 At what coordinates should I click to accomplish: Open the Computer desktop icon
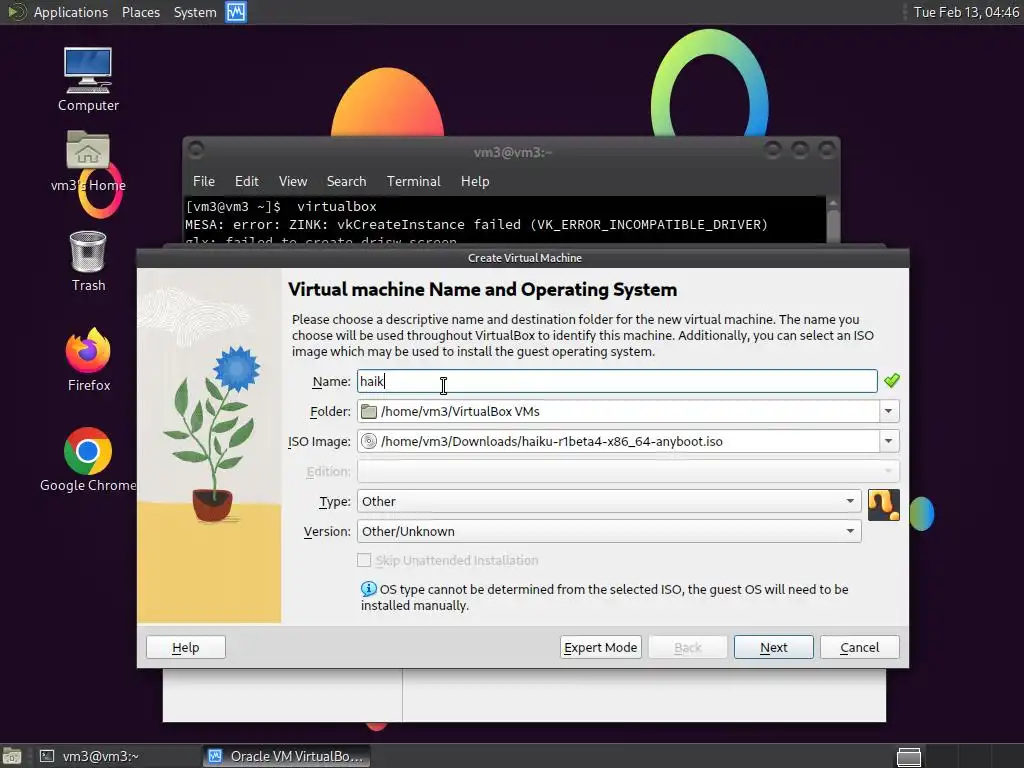point(88,78)
